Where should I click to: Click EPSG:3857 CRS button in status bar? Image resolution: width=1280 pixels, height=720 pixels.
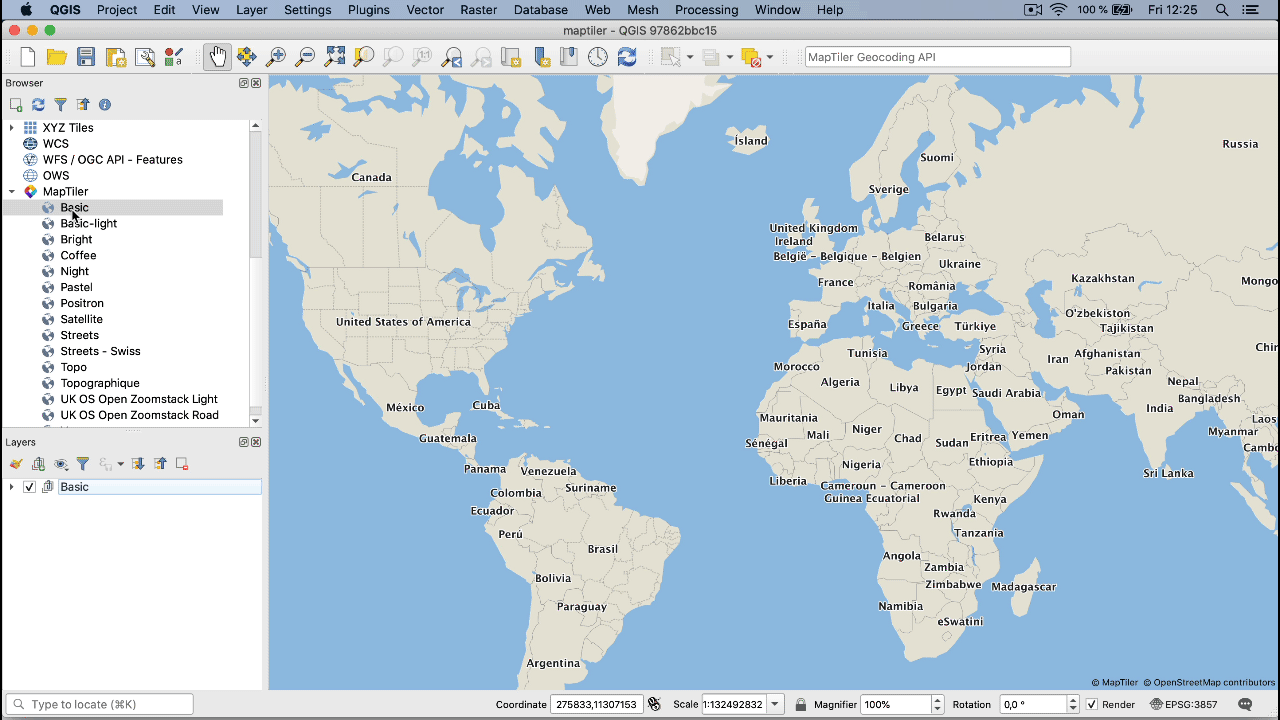pyautogui.click(x=1184, y=705)
